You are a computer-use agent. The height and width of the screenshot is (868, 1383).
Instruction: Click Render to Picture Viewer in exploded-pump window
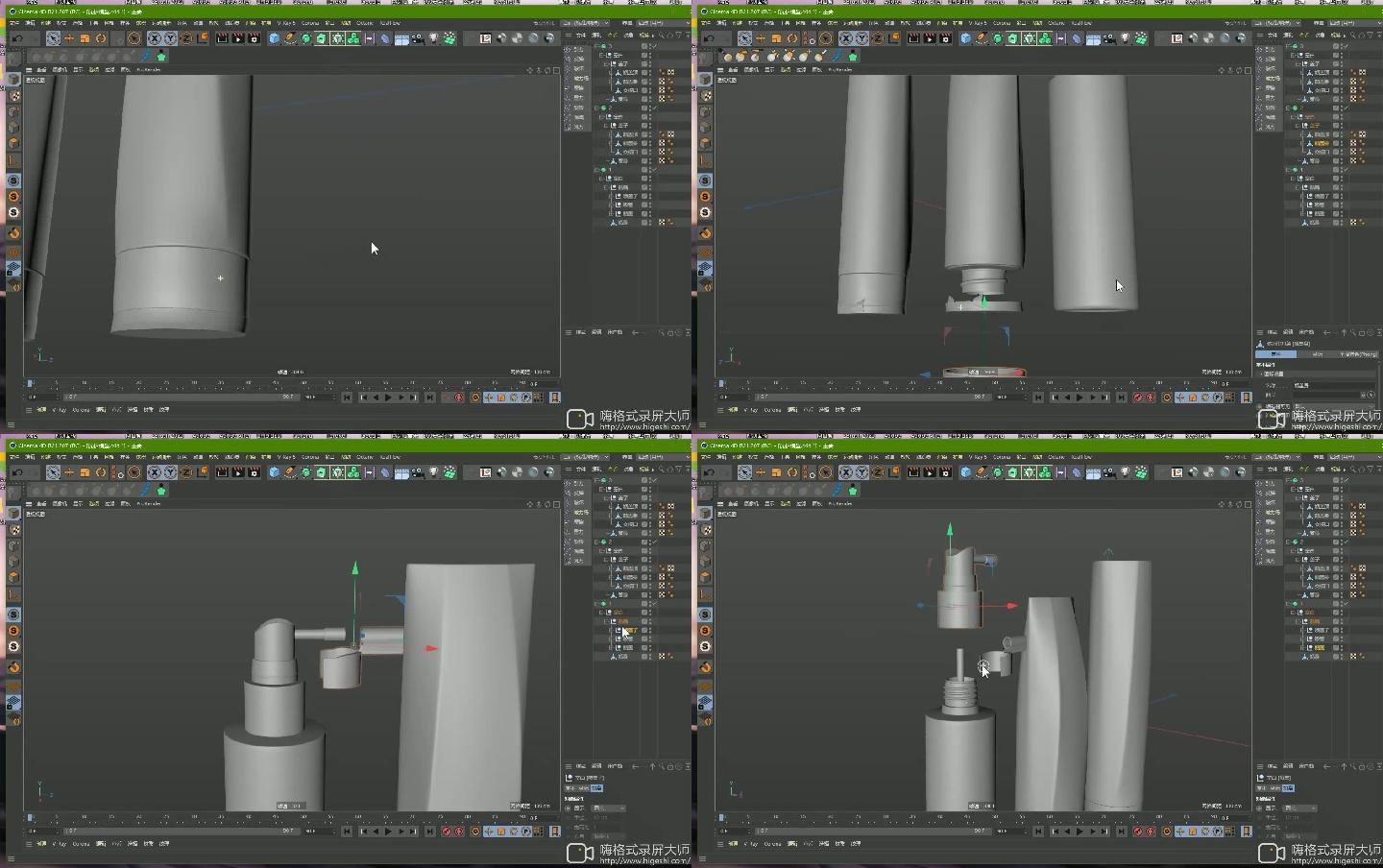pos(930,472)
